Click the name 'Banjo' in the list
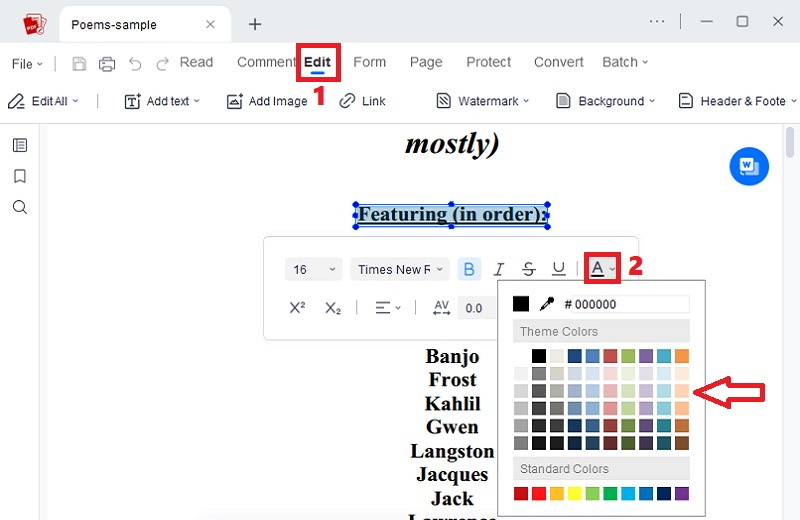 [x=452, y=356]
